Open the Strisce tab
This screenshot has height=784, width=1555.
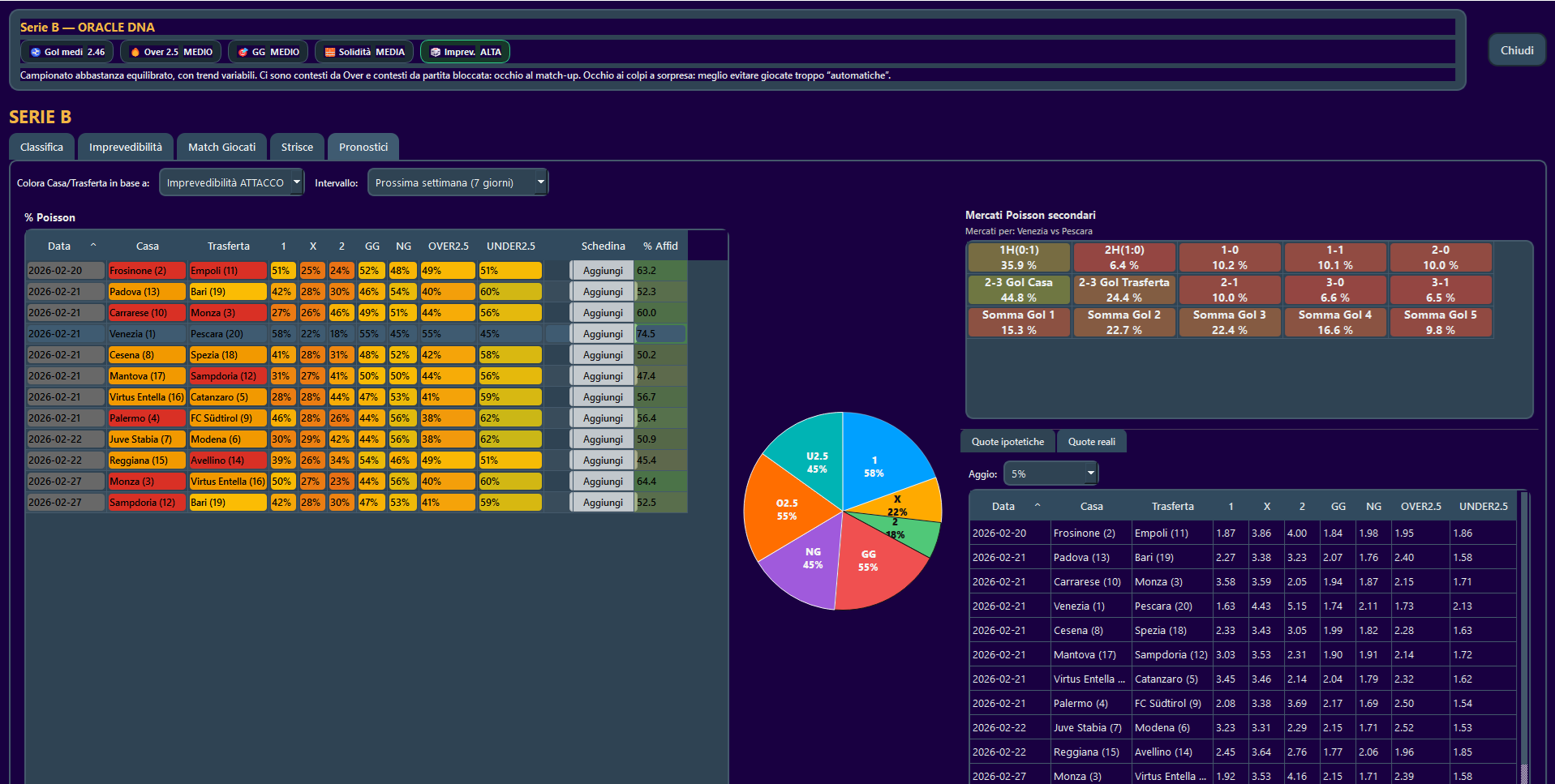point(297,148)
